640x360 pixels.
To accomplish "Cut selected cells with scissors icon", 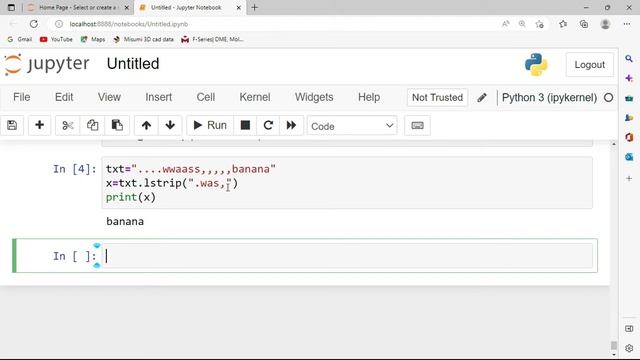I will point(68,125).
